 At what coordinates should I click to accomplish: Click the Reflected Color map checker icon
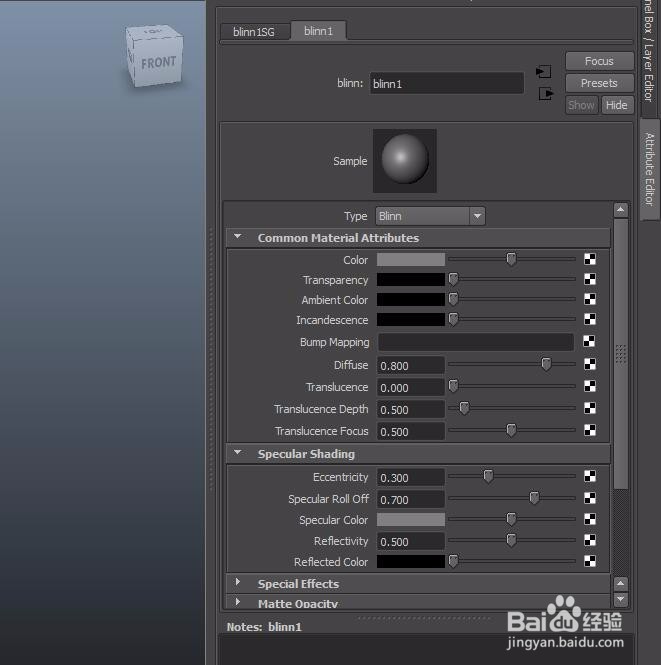590,561
